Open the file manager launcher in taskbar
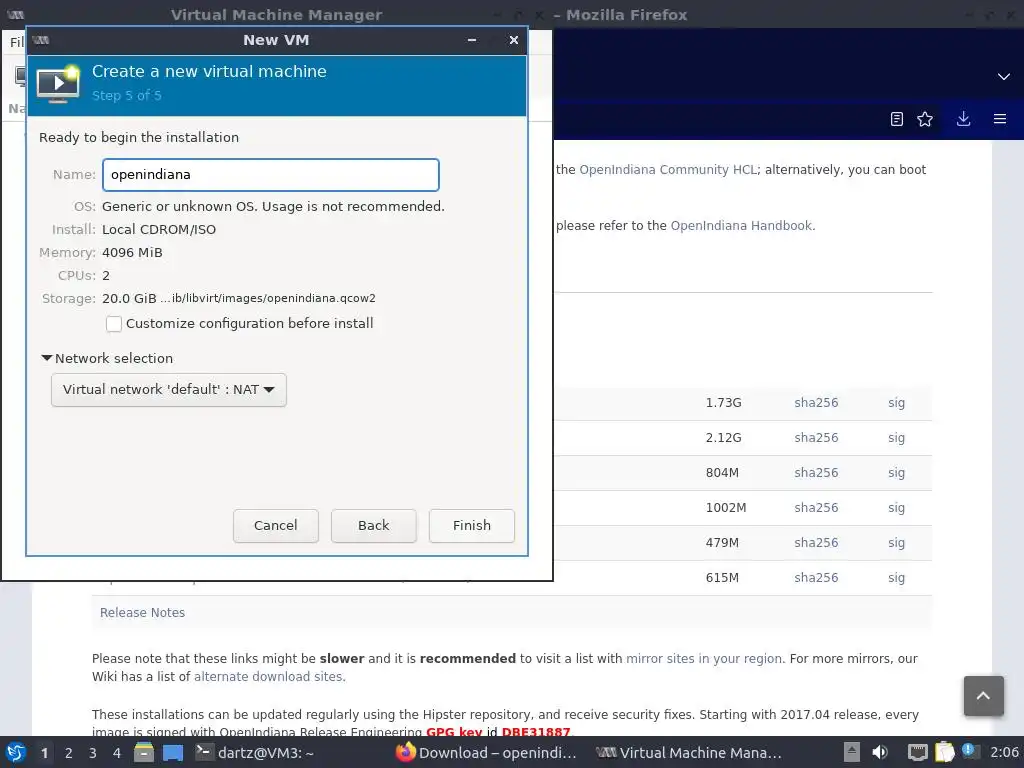The width and height of the screenshot is (1024, 768). [x=144, y=752]
